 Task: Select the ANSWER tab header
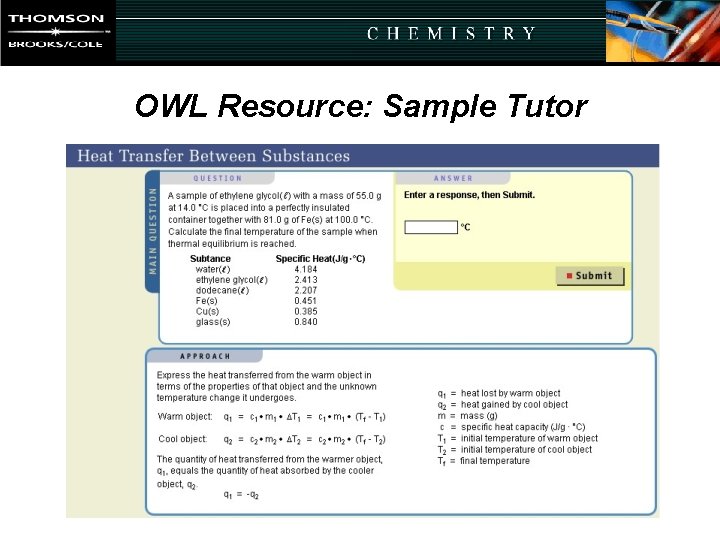[x=453, y=178]
